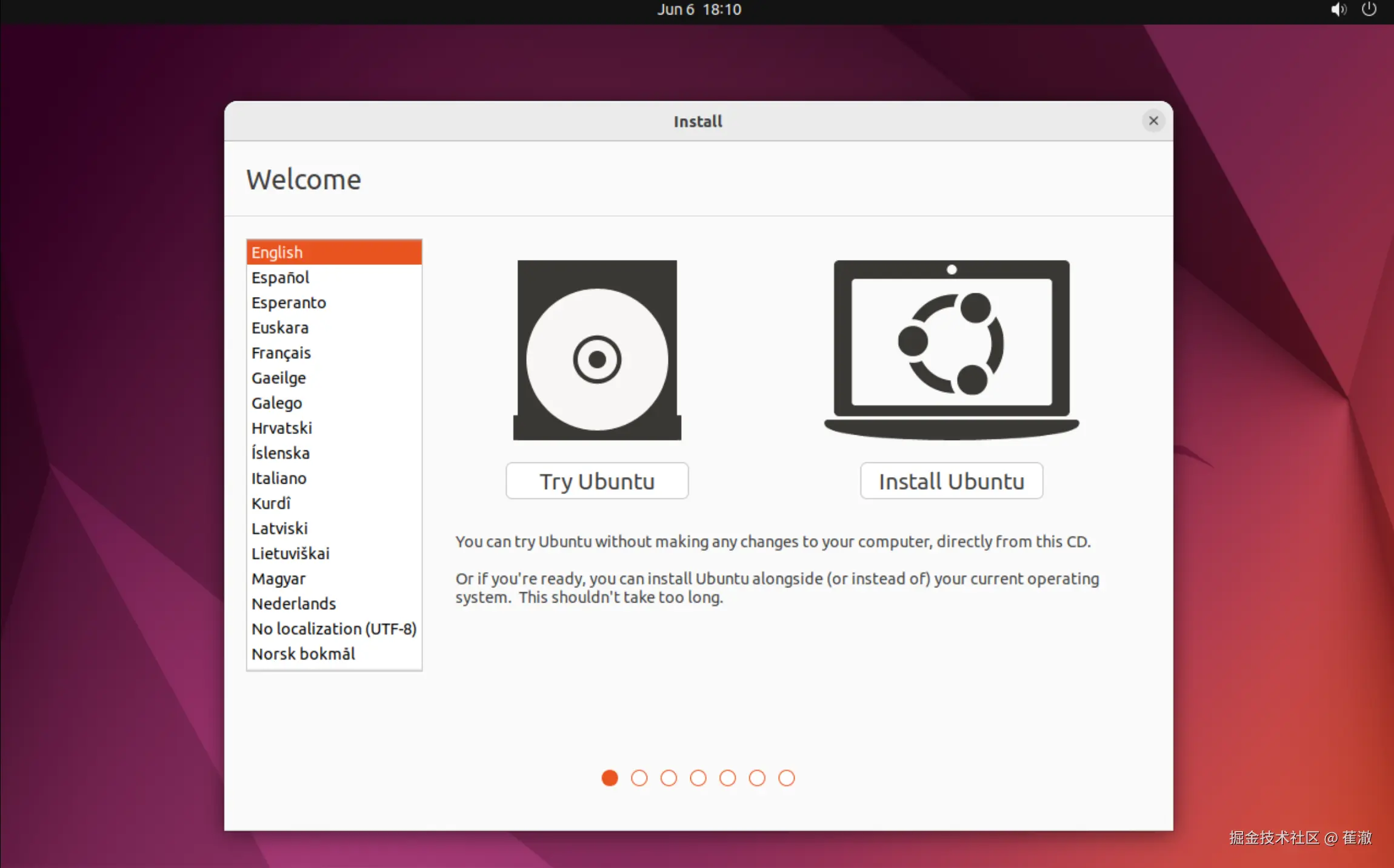Open the clock in the top bar
This screenshot has height=868, width=1394.
click(x=699, y=9)
